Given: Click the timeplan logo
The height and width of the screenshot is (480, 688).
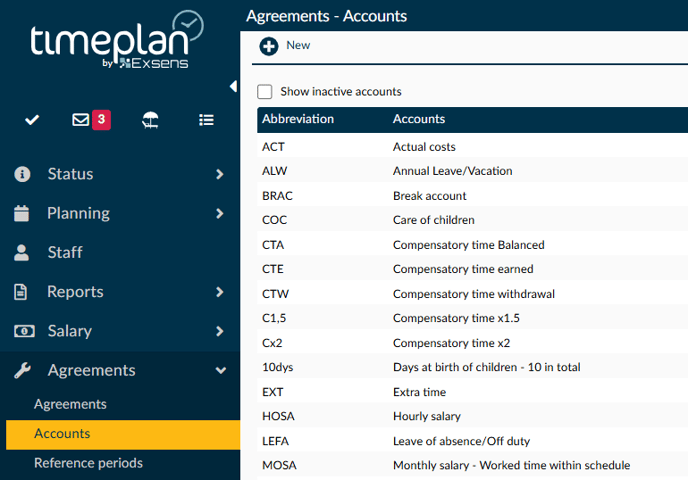Looking at the screenshot, I should coord(117,40).
